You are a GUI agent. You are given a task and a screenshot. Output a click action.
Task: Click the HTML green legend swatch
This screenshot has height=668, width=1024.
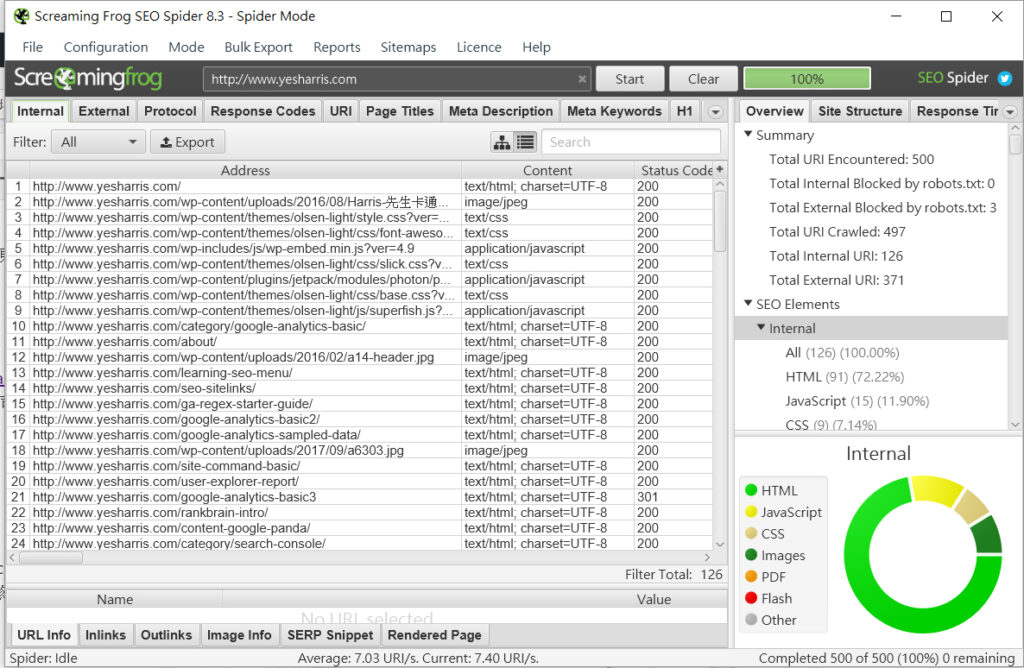[751, 490]
